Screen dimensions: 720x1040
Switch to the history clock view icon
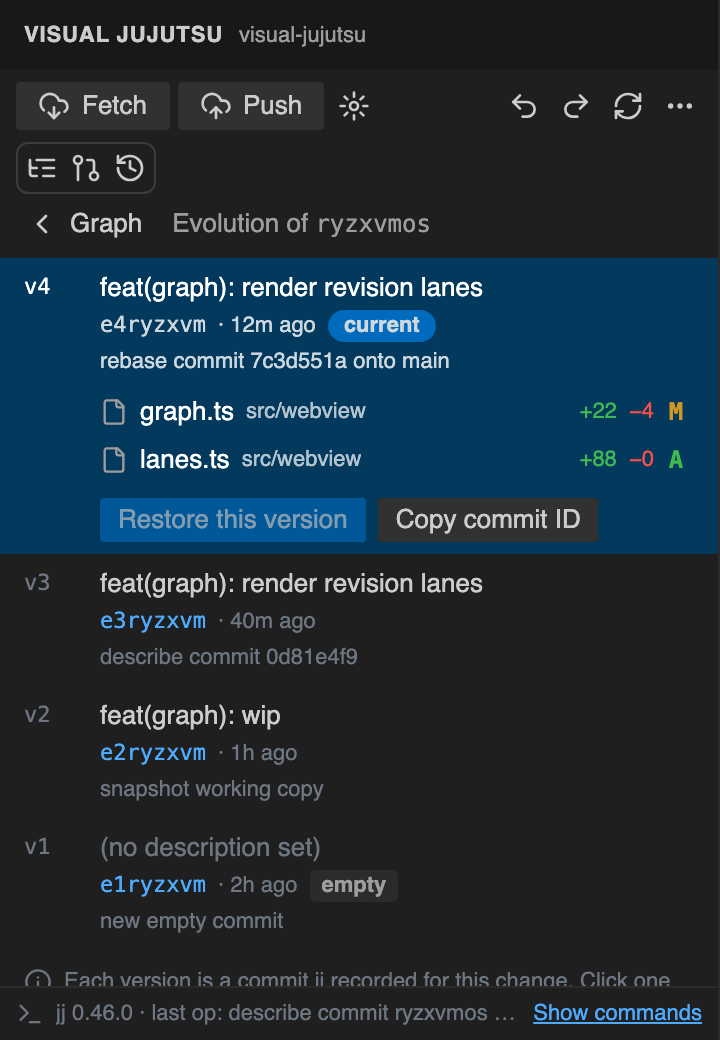(x=130, y=168)
